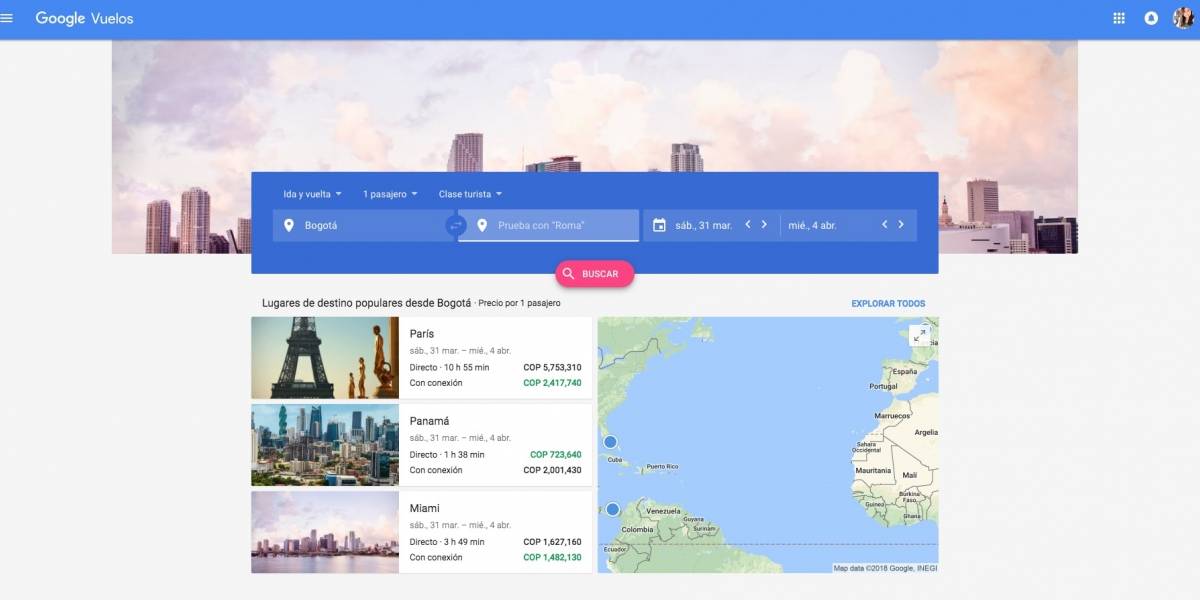
Task: Select the Panamá destination title
Action: click(429, 421)
